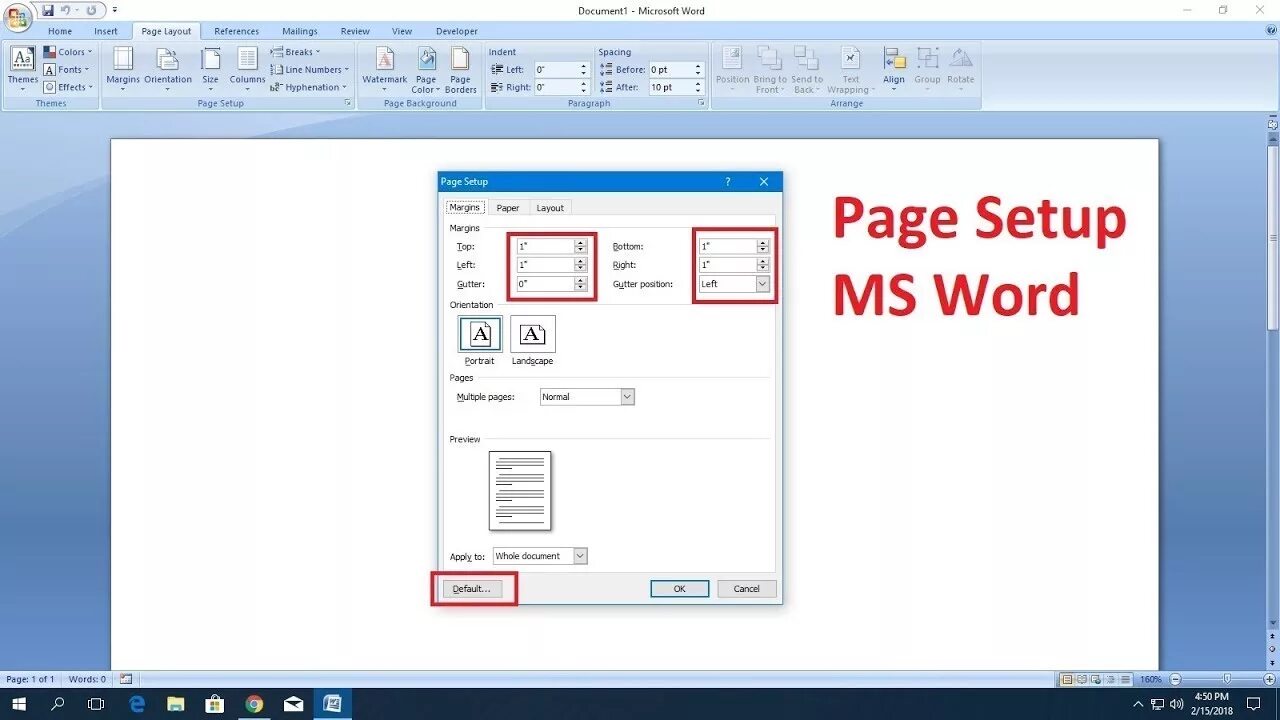This screenshot has width=1280, height=720.
Task: Switch to the References ribbon tab
Action: [x=237, y=31]
